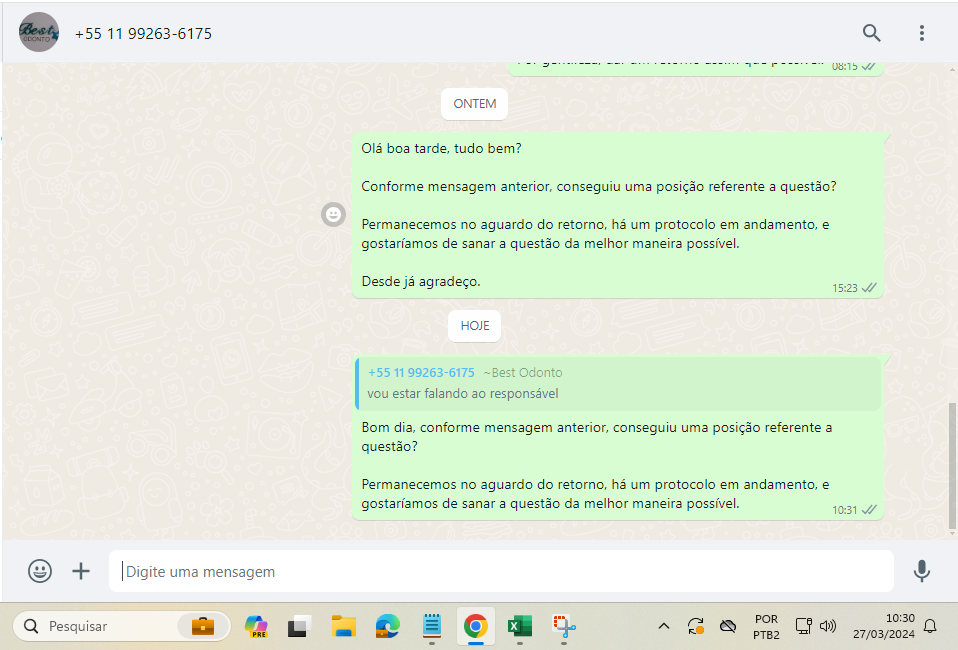Click the OneDrive cloud tray icon
Screen dimensions: 958x650
point(727,626)
